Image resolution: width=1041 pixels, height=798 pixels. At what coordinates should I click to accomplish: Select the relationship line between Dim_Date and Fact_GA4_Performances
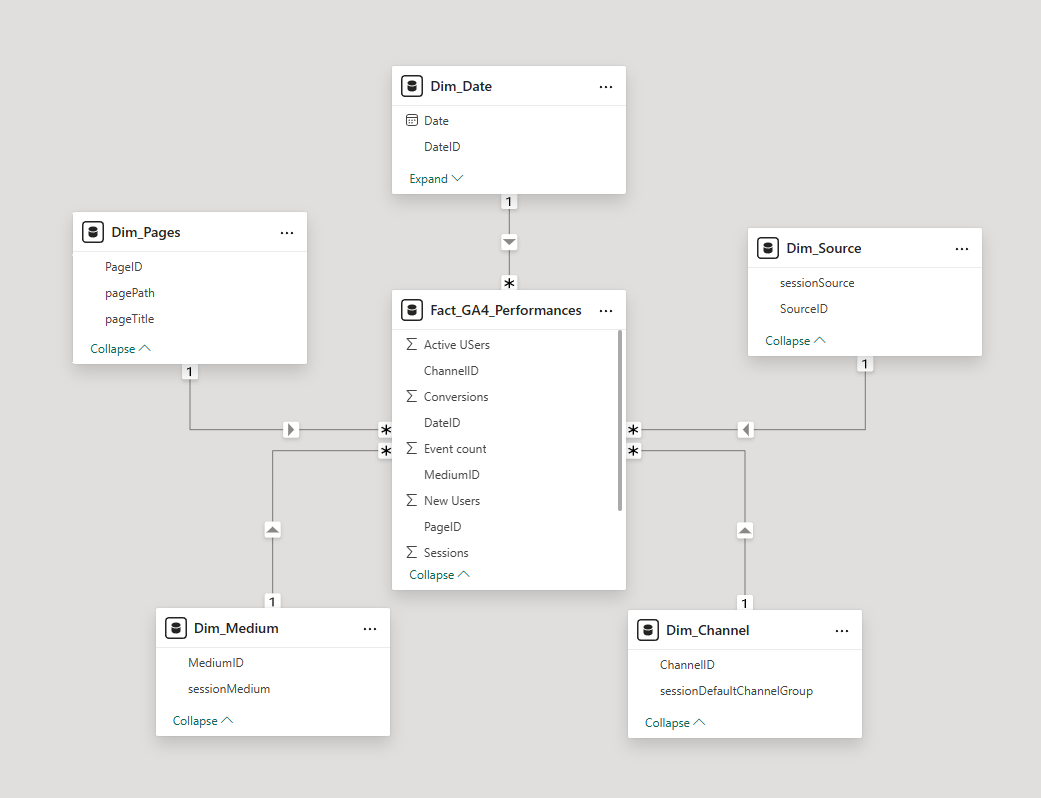[x=509, y=242]
